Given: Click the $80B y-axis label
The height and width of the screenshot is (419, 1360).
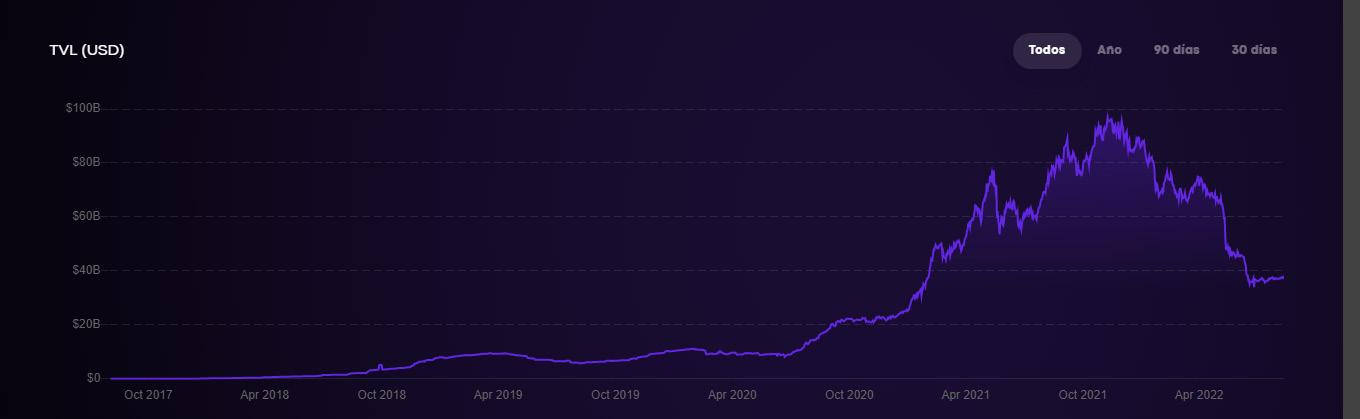Looking at the screenshot, I should pos(85,162).
